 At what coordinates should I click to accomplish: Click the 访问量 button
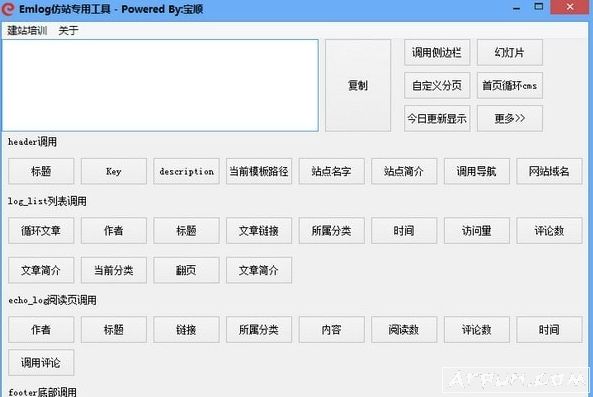pos(477,231)
